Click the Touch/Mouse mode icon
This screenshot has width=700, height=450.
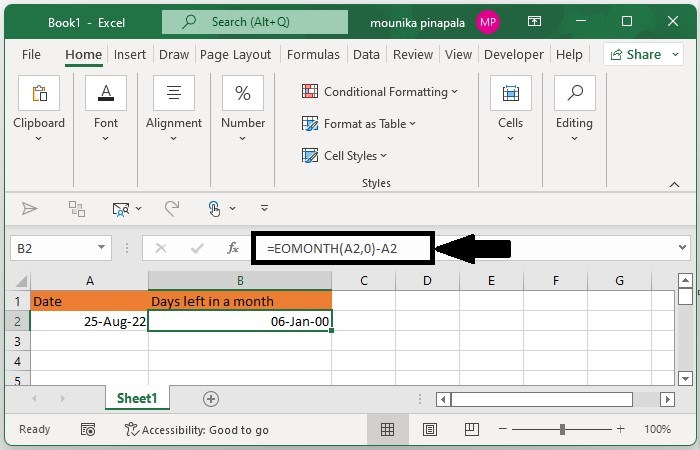click(214, 208)
